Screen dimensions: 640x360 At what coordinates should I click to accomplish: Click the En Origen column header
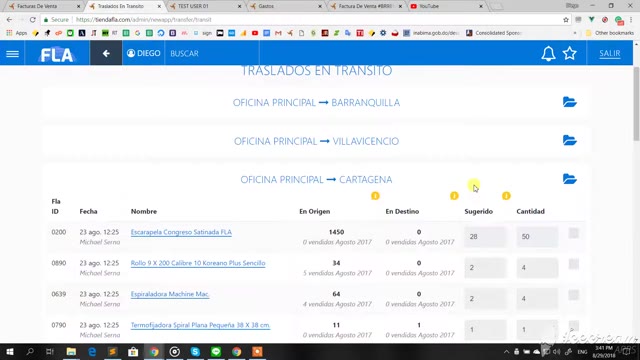tap(315, 211)
